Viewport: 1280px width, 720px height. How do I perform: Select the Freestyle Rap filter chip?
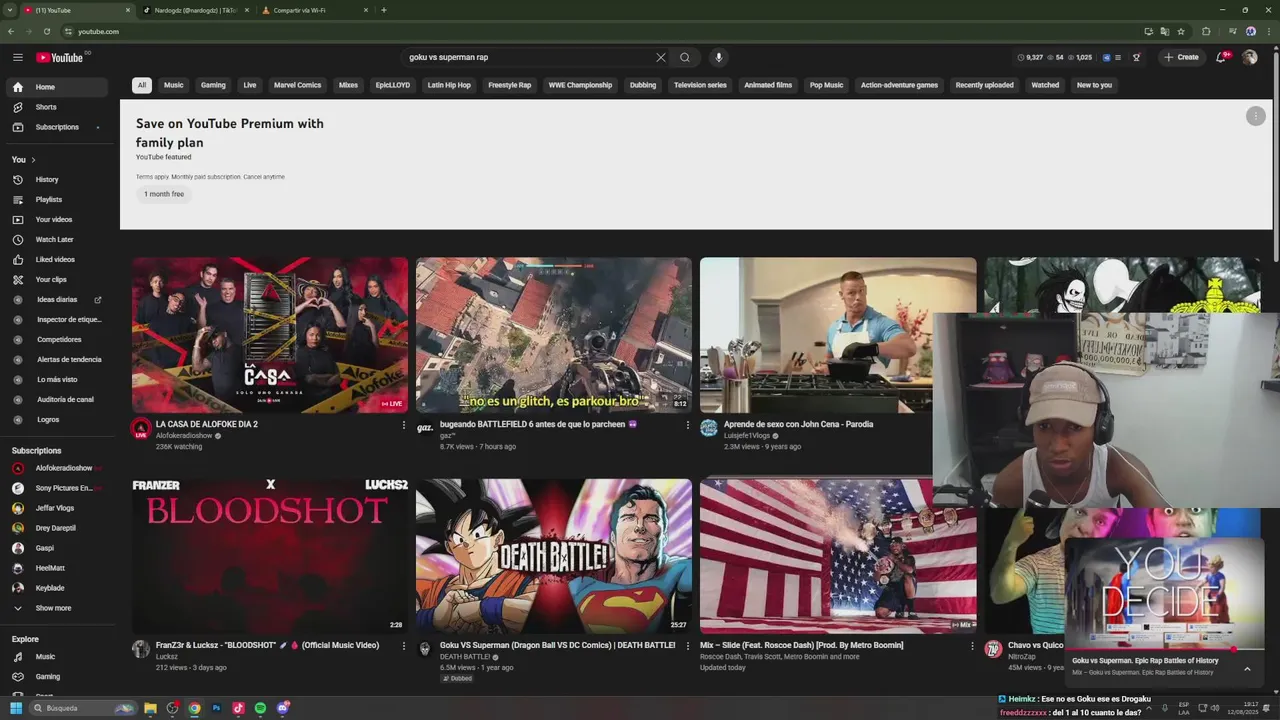[510, 85]
